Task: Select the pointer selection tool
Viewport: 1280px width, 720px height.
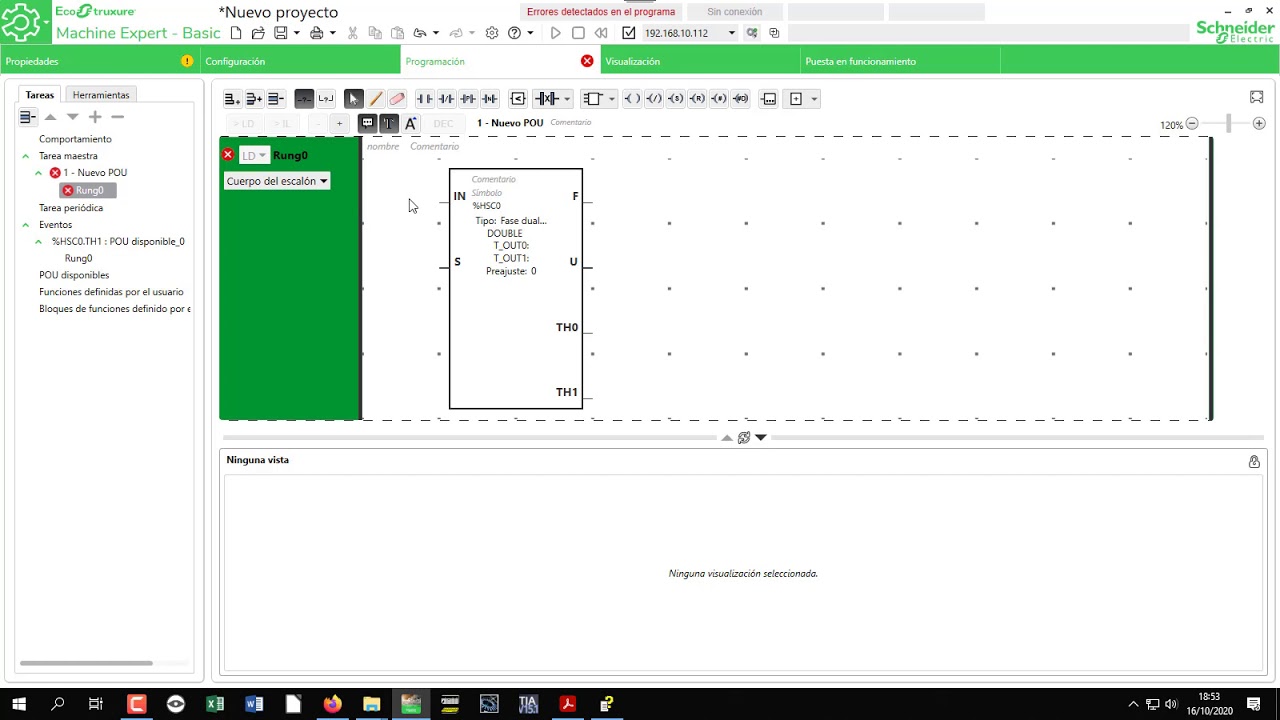Action: tap(353, 99)
